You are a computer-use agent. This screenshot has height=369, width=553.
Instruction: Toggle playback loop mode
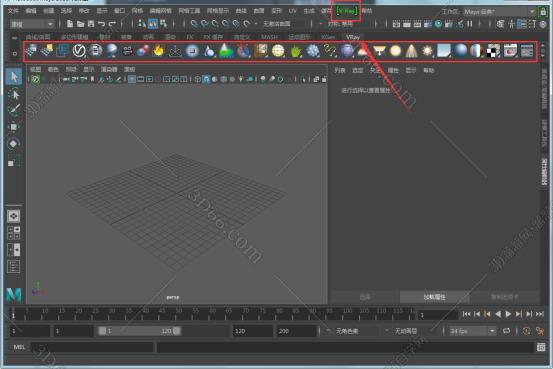point(506,331)
